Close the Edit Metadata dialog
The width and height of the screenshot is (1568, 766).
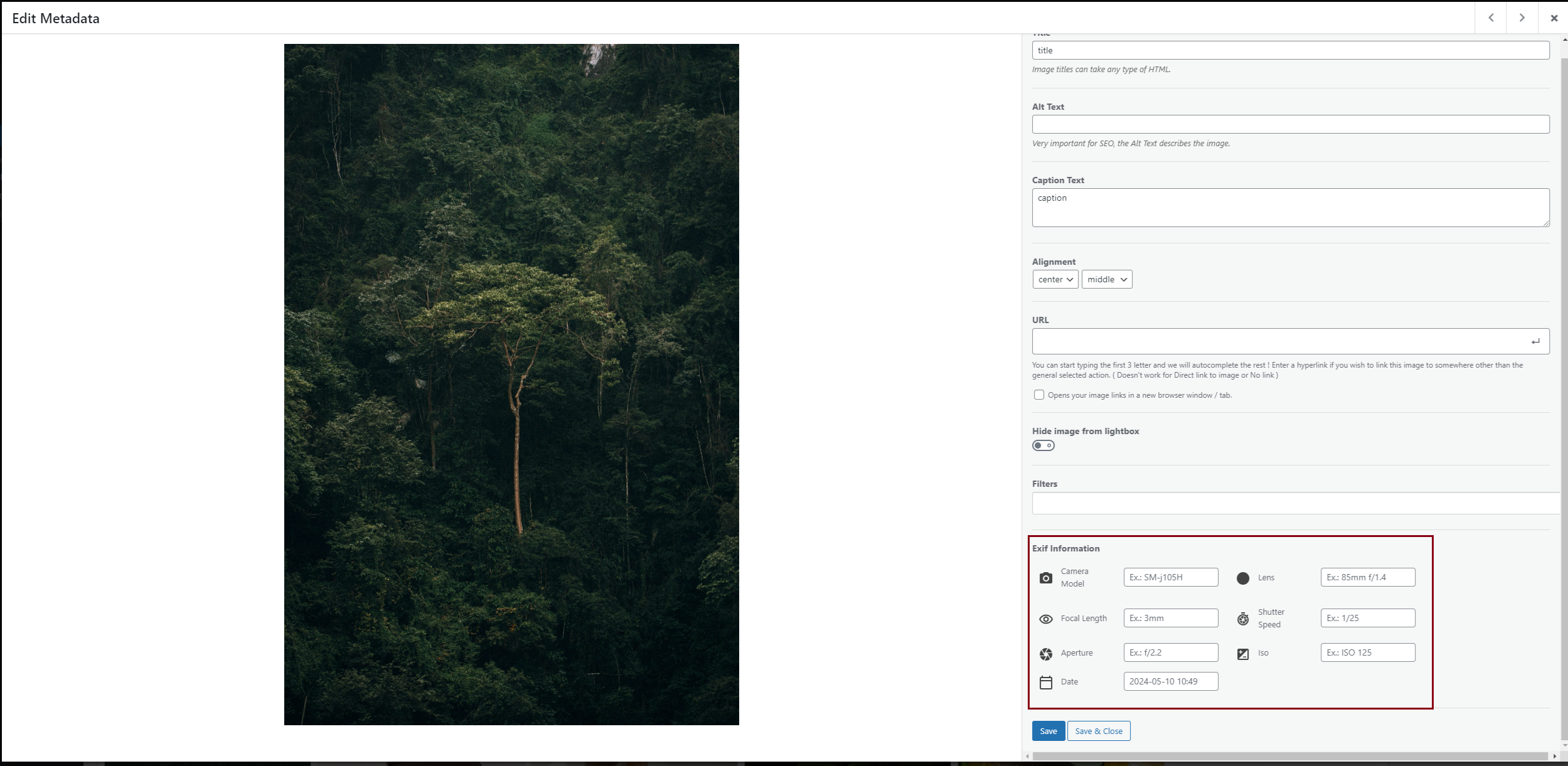point(1554,18)
